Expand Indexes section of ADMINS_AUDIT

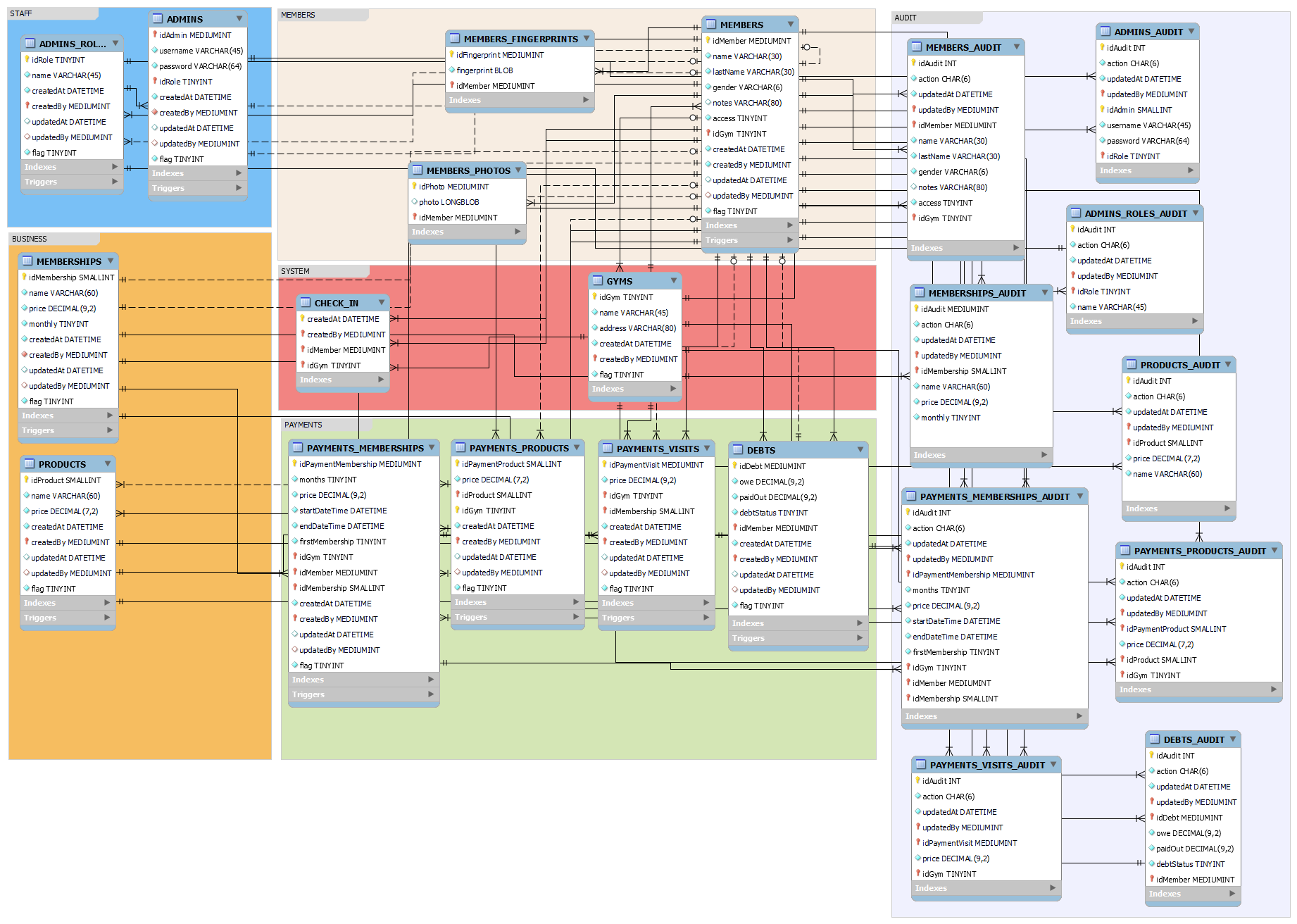(1191, 170)
